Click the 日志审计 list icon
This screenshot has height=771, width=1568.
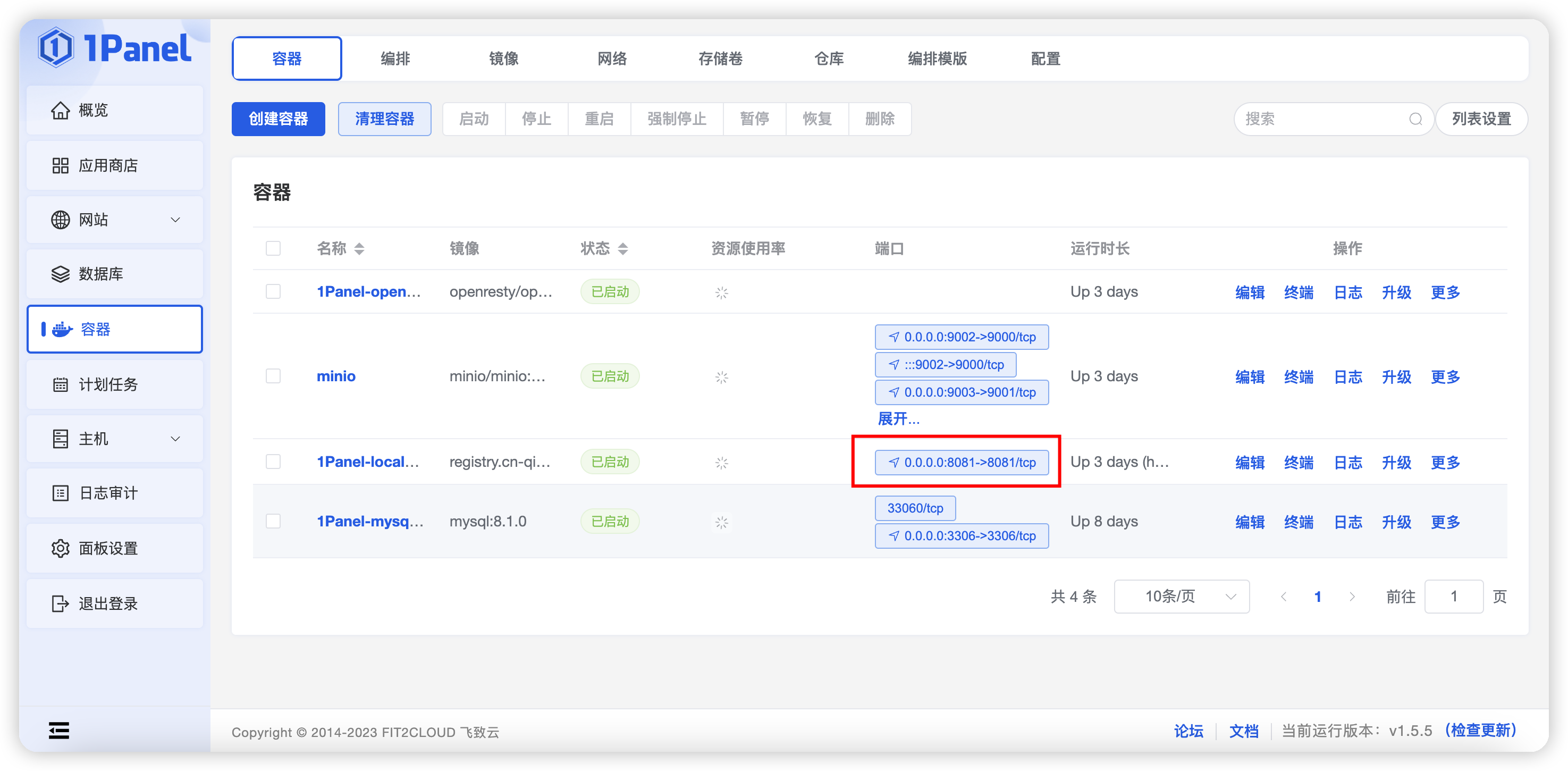coord(60,493)
